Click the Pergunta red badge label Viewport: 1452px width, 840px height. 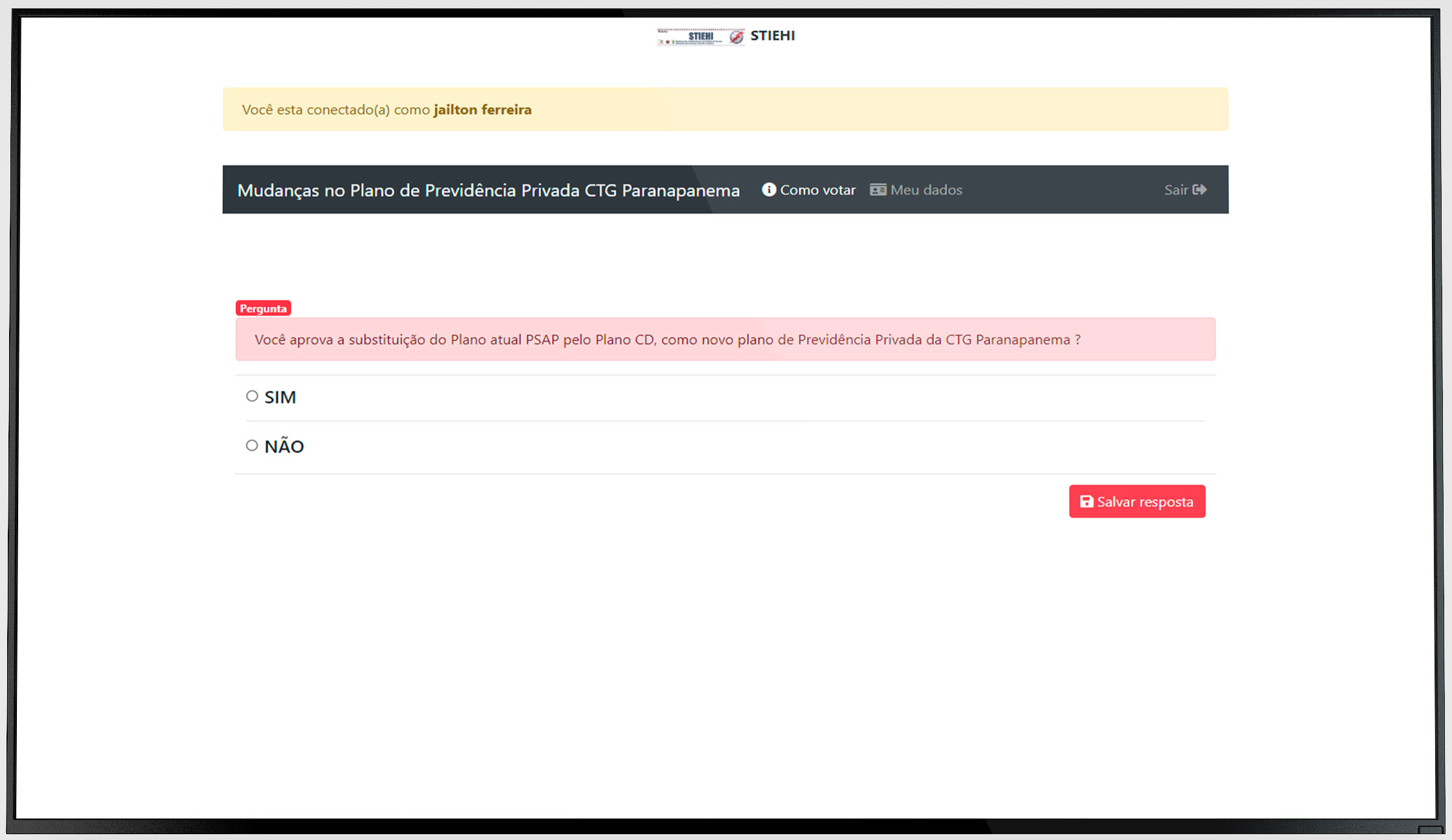click(263, 308)
